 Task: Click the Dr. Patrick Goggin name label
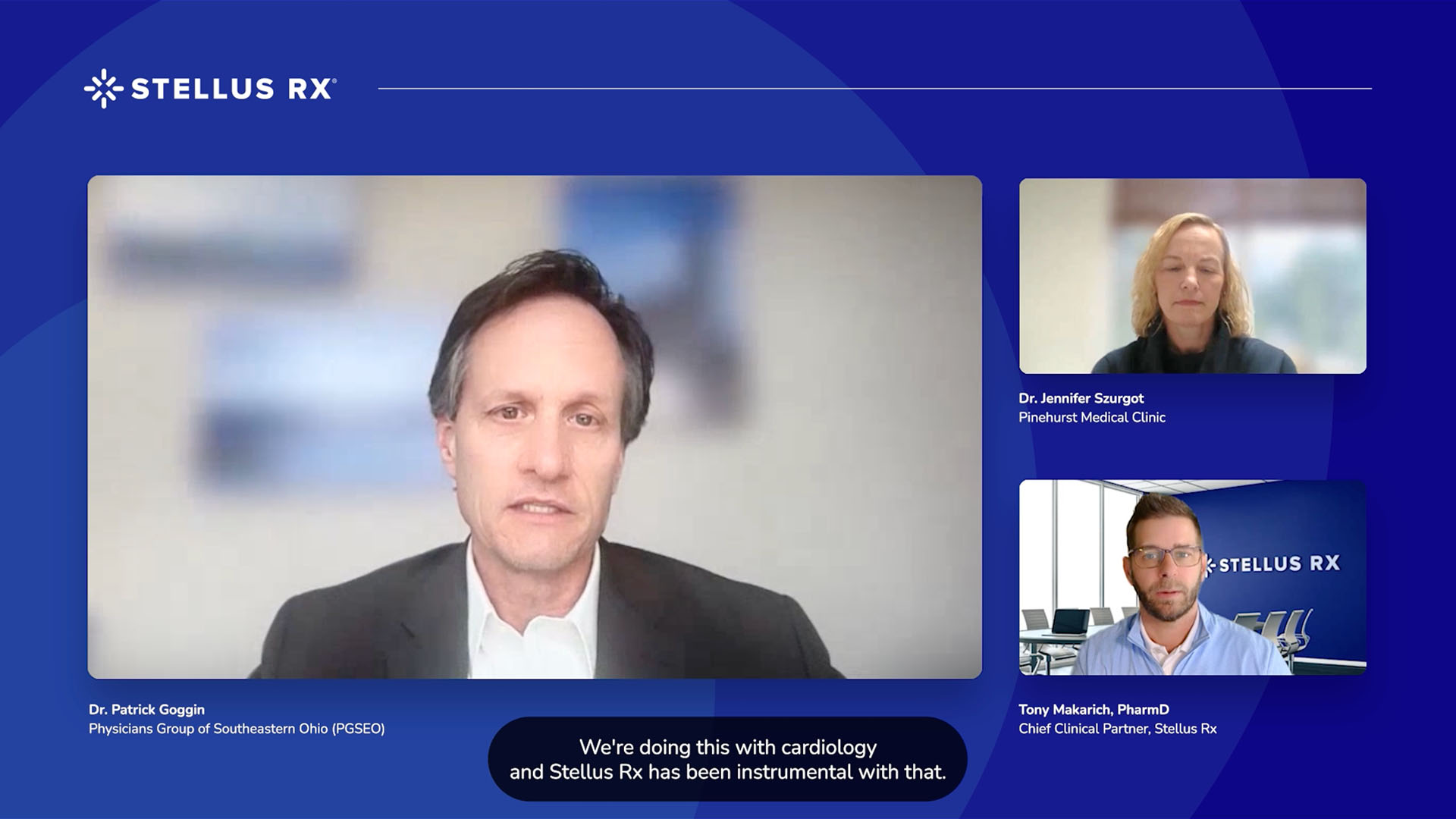[146, 710]
